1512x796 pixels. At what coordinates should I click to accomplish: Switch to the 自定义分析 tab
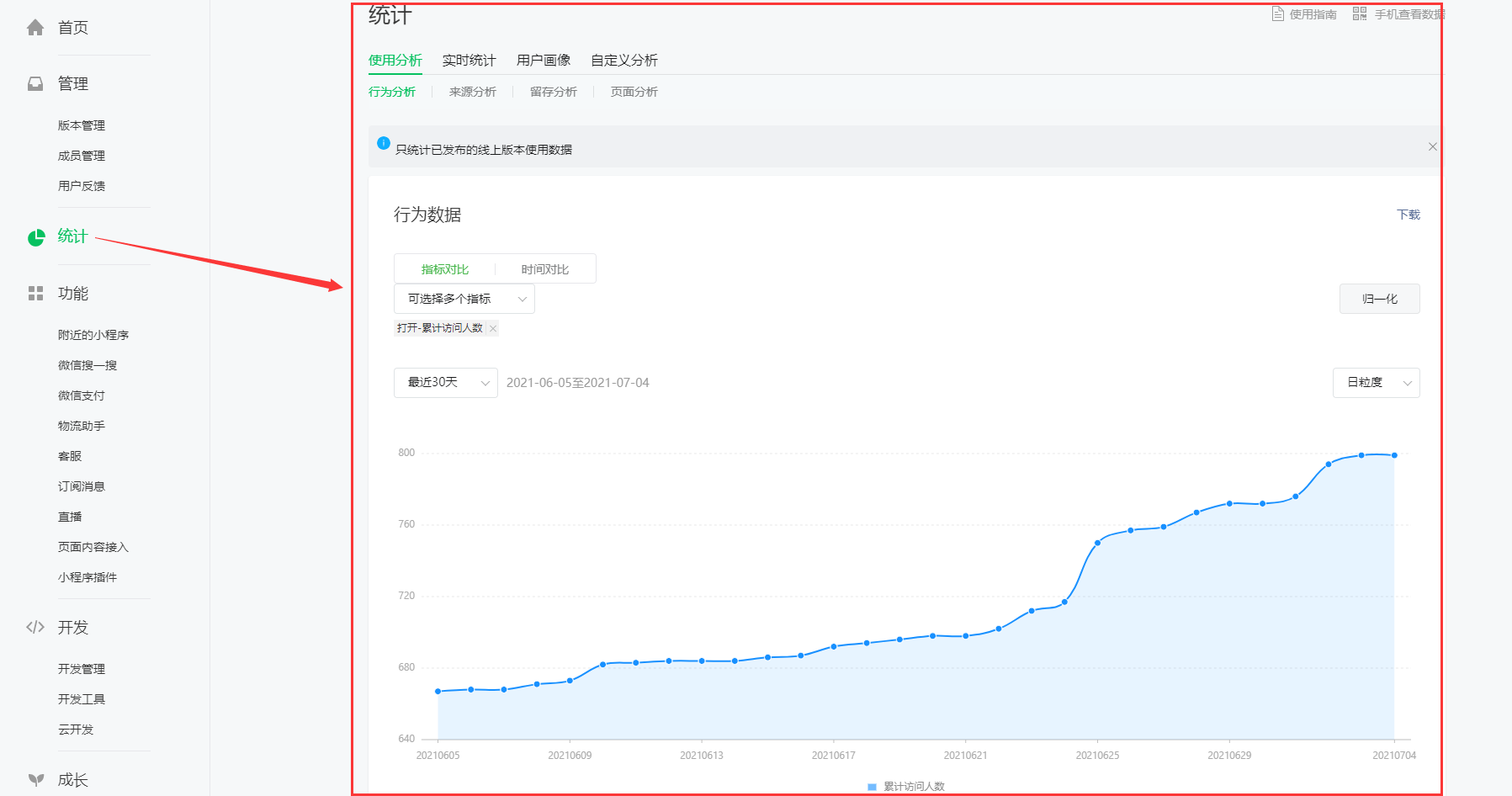click(624, 61)
